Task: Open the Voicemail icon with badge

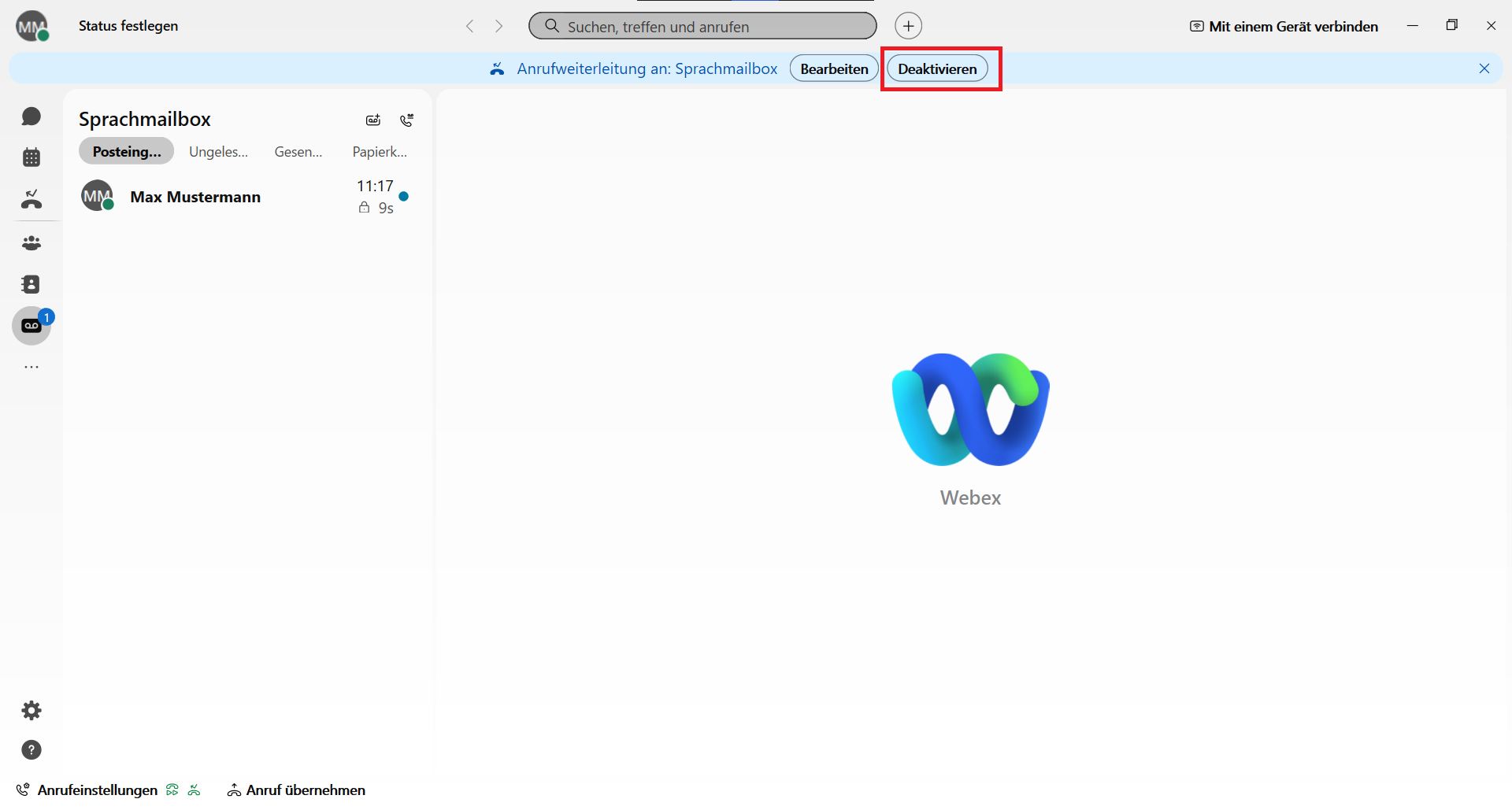Action: (31, 326)
